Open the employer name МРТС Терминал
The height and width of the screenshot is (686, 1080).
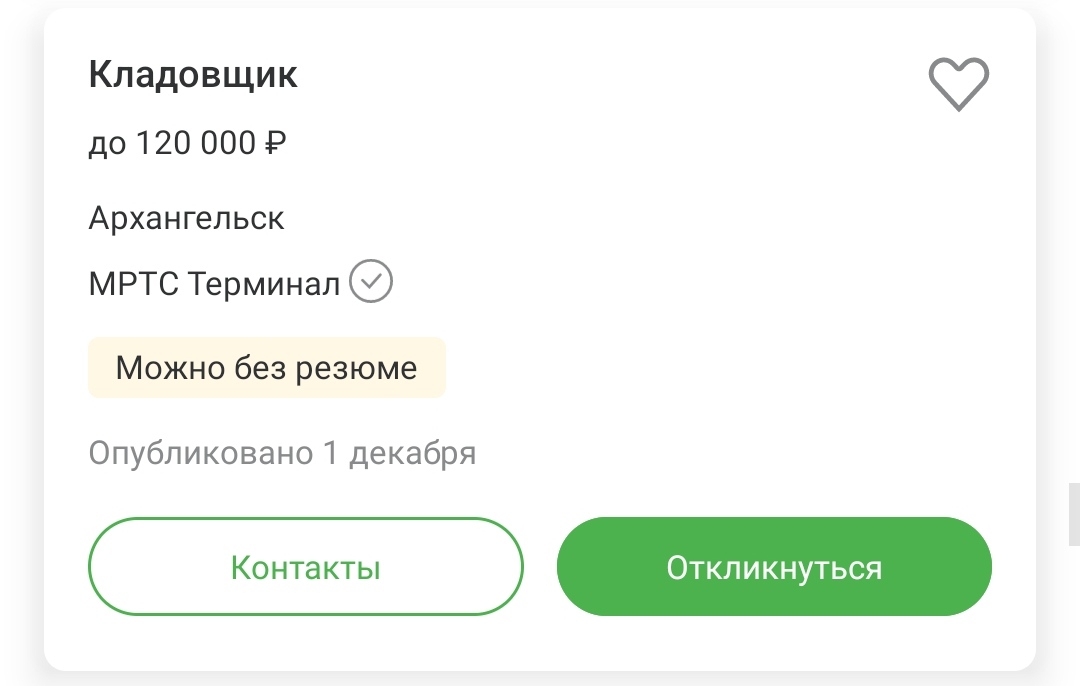point(214,283)
